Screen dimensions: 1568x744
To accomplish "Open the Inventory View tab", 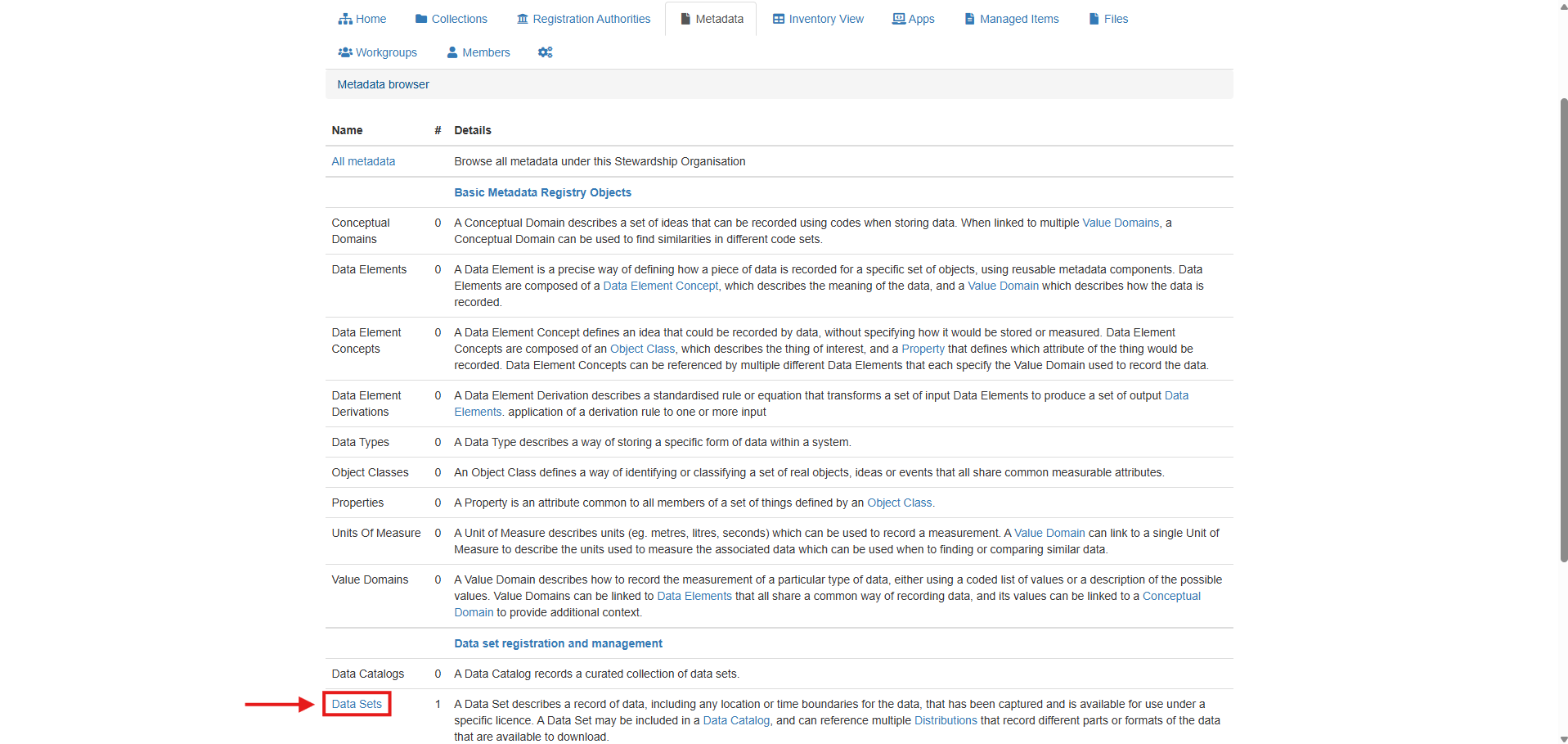I will click(825, 19).
